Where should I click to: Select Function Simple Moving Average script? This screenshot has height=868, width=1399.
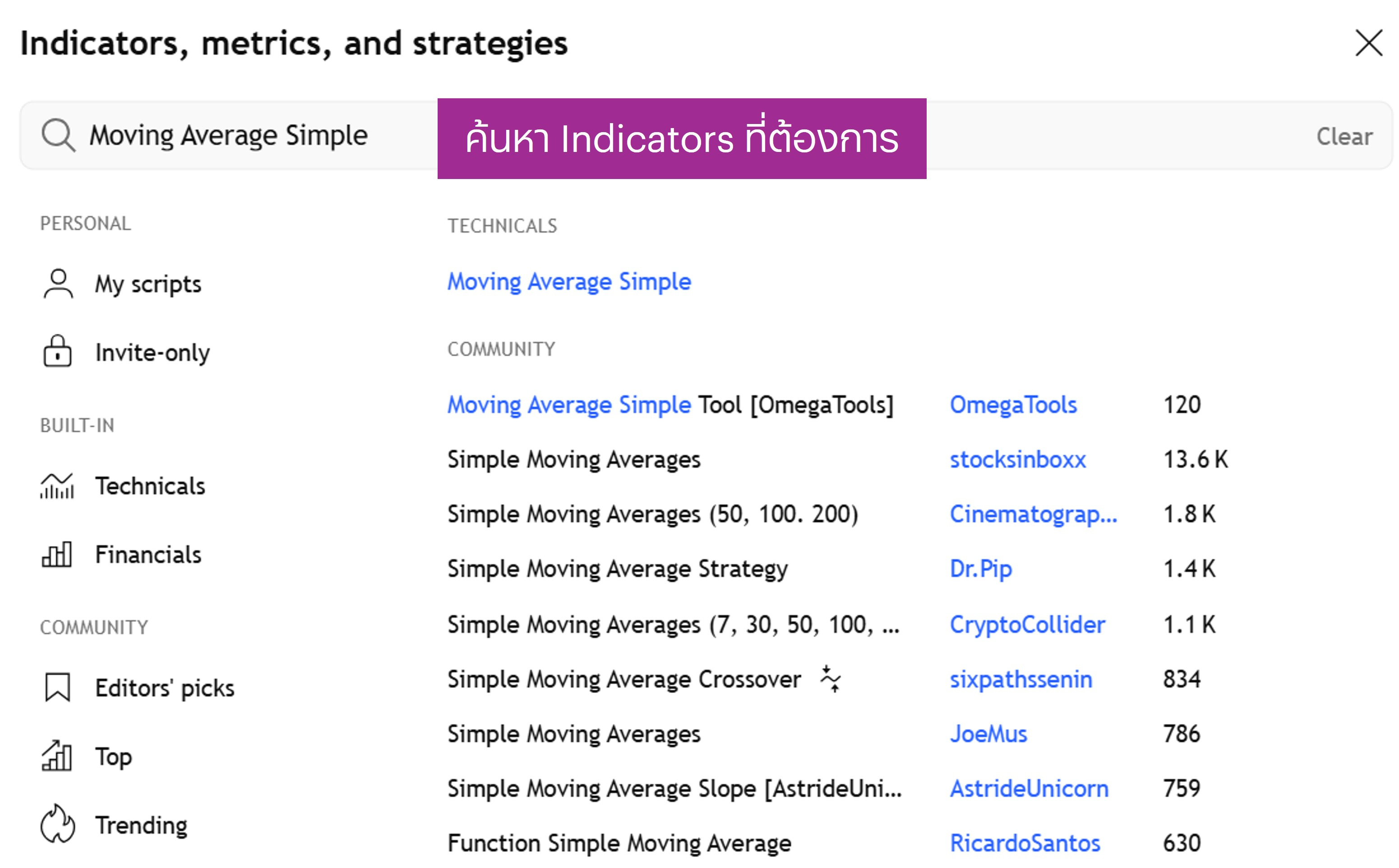[619, 843]
